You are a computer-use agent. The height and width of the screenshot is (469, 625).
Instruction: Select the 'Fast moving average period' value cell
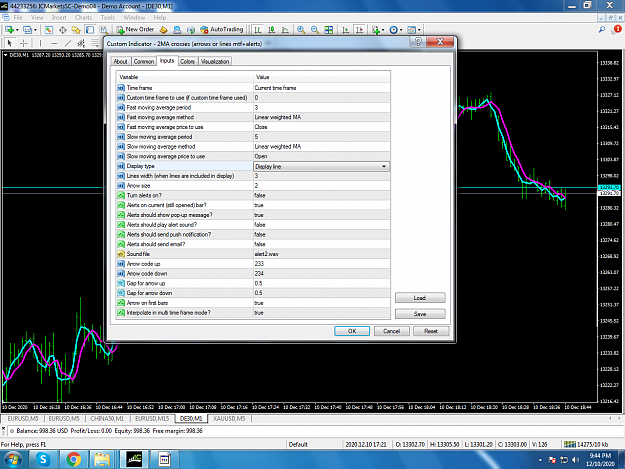pos(321,108)
